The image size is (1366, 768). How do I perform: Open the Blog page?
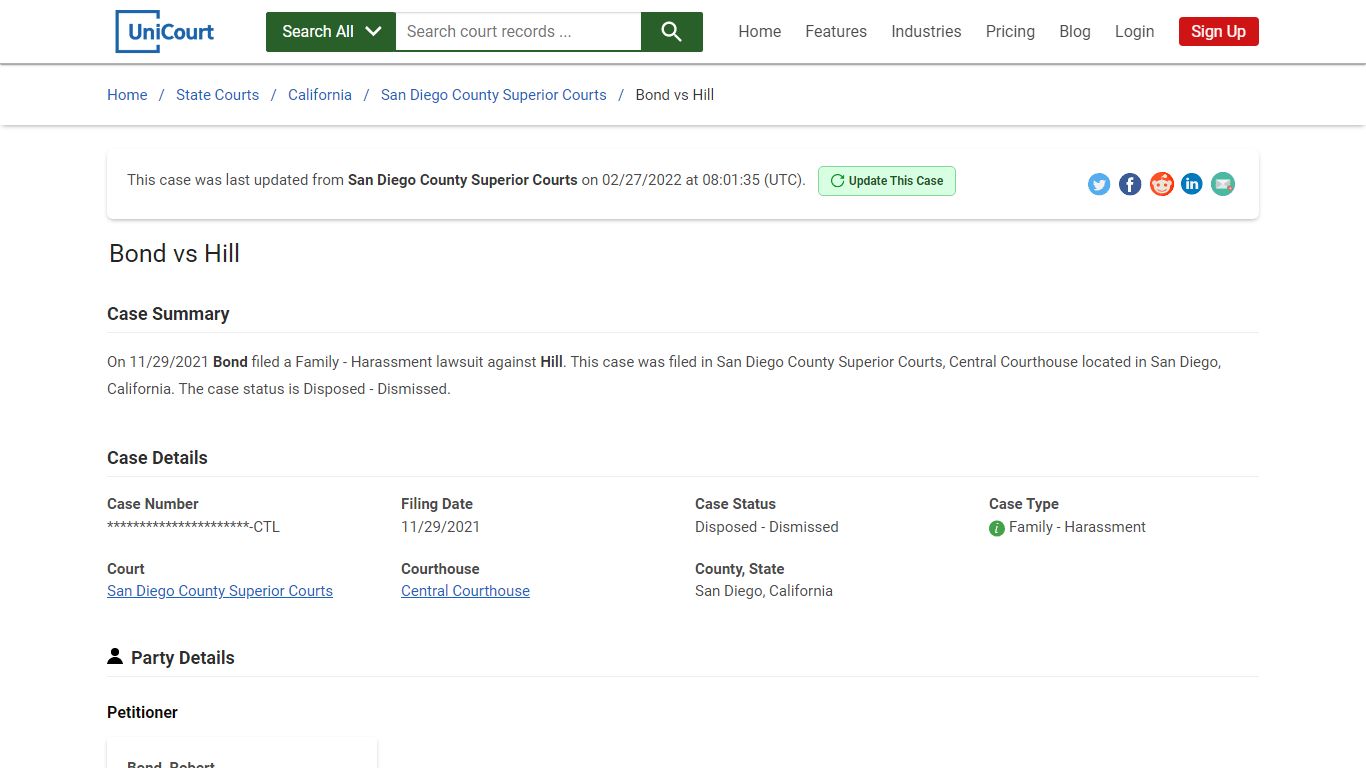pyautogui.click(x=1075, y=32)
